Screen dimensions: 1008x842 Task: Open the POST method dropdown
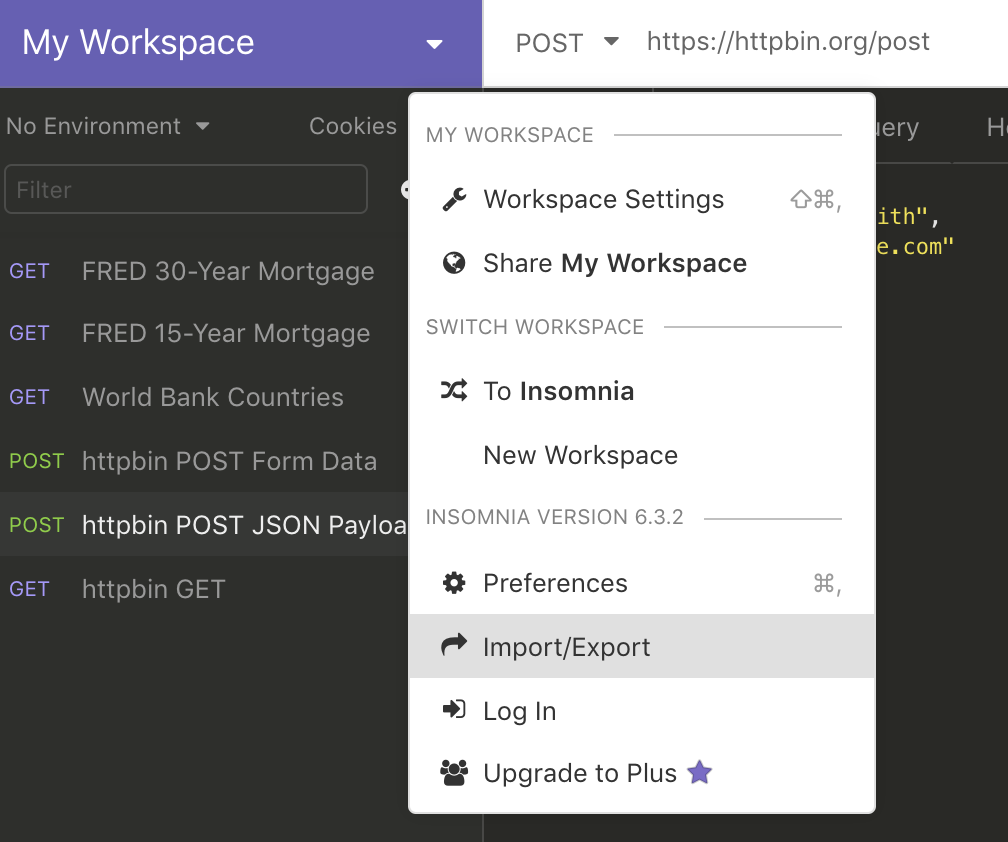567,42
